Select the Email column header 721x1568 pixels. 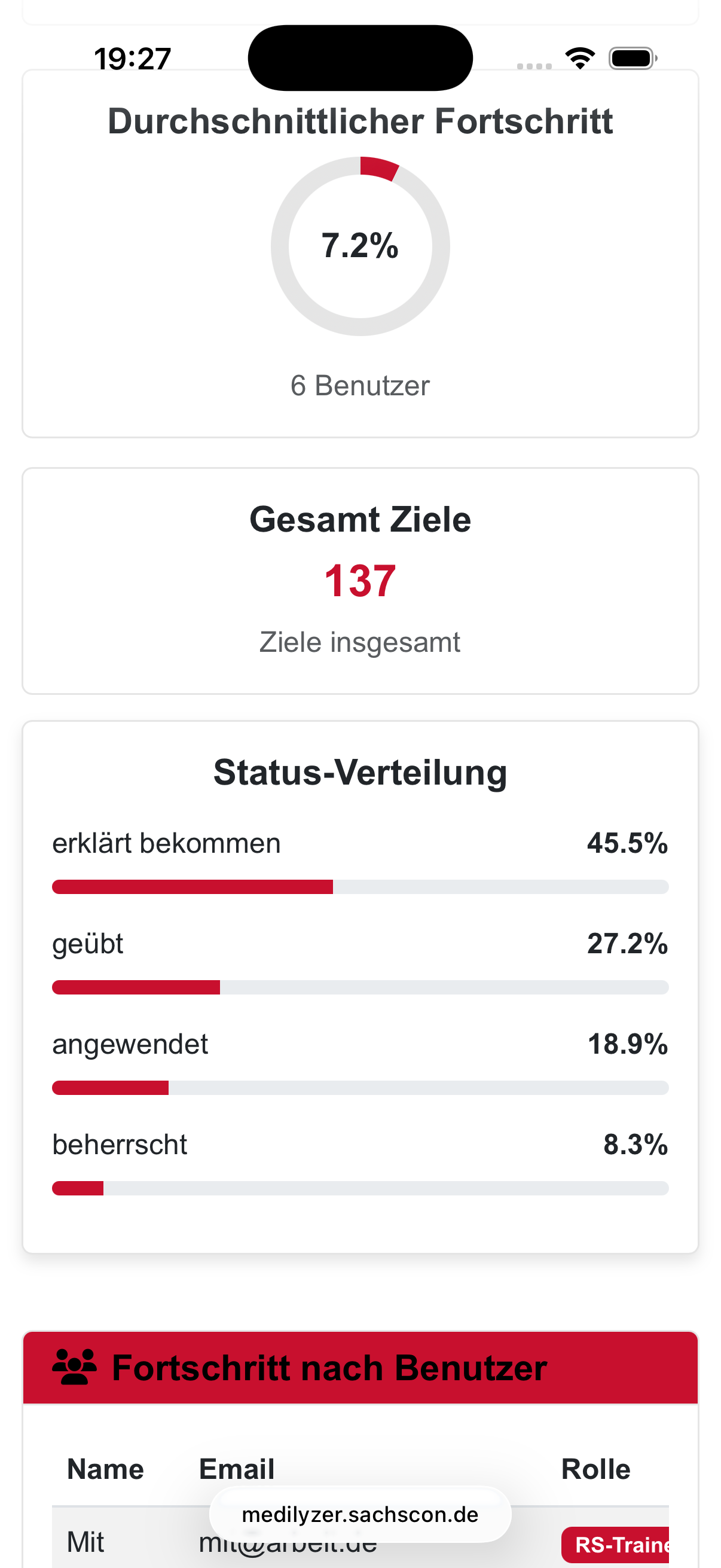point(237,1469)
